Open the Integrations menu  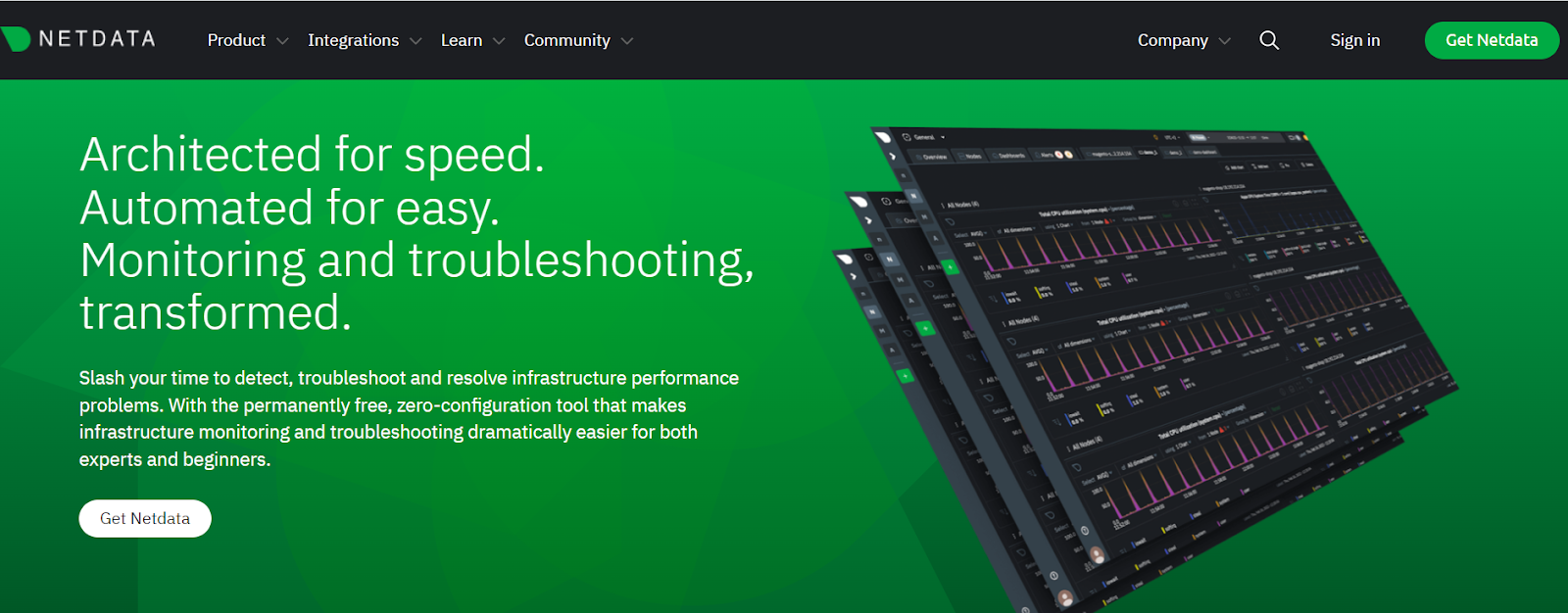353,40
